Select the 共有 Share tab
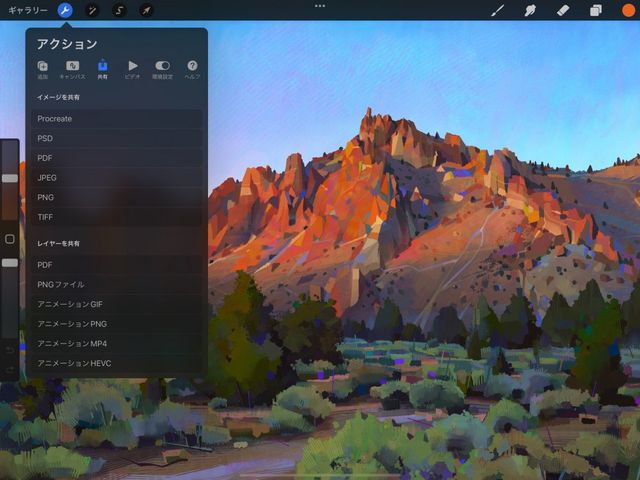The image size is (640, 480). pyautogui.click(x=102, y=70)
